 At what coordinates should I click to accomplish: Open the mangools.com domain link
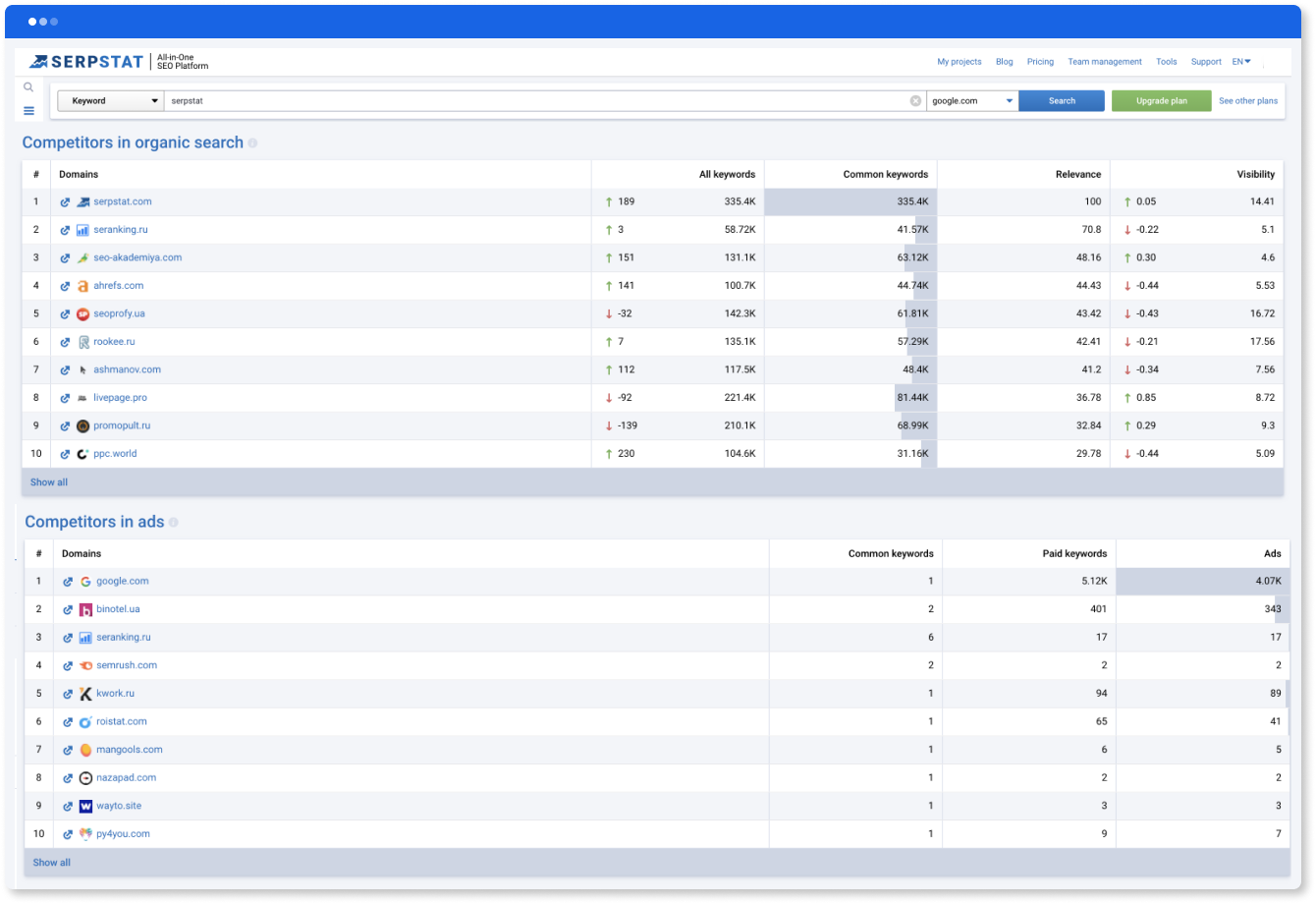pos(130,750)
